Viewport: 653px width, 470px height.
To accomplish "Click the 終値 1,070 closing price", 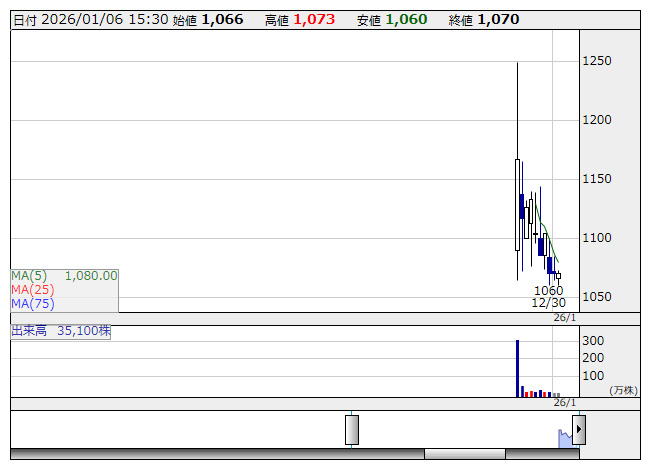I will 484,20.
